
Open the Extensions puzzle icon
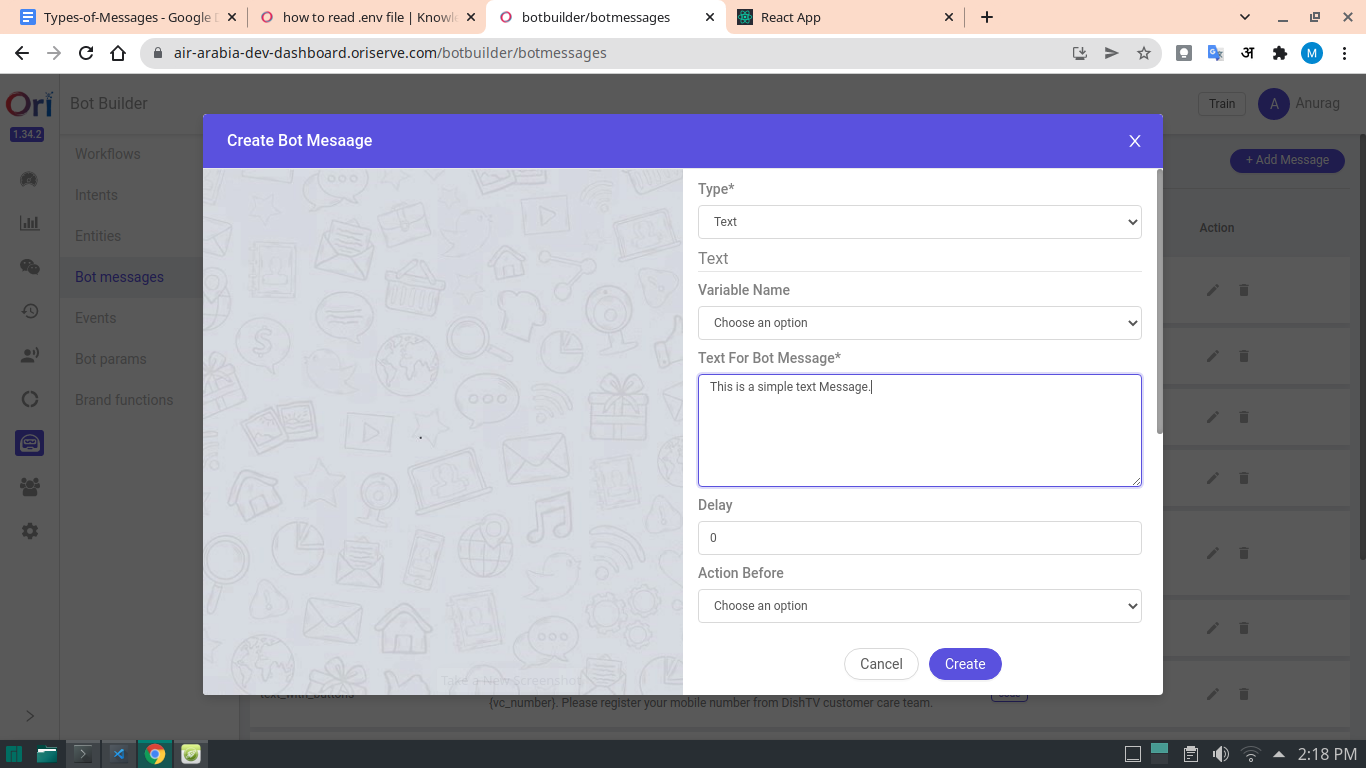1279,53
